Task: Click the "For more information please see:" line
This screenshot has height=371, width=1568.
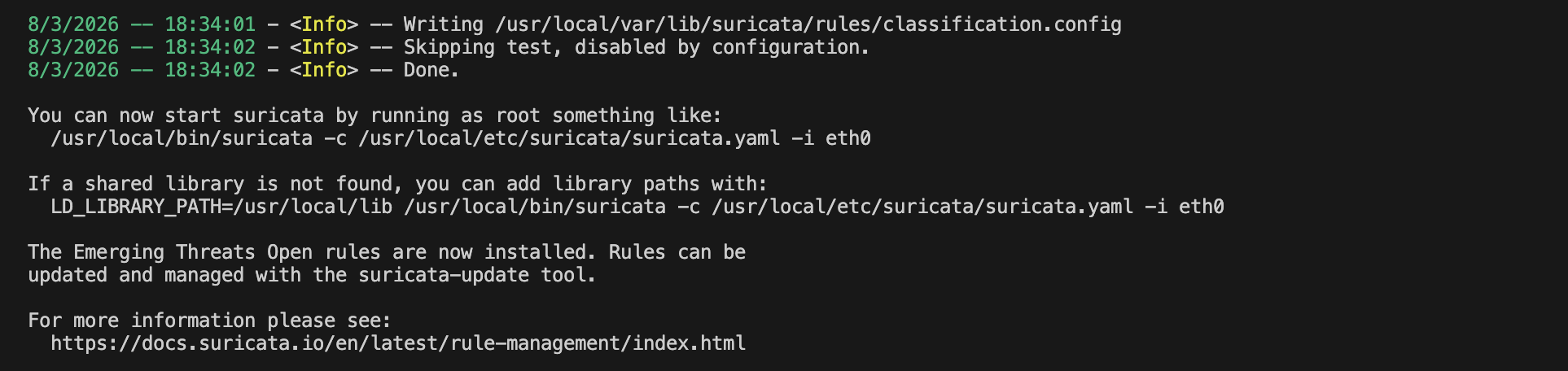Action: (210, 321)
